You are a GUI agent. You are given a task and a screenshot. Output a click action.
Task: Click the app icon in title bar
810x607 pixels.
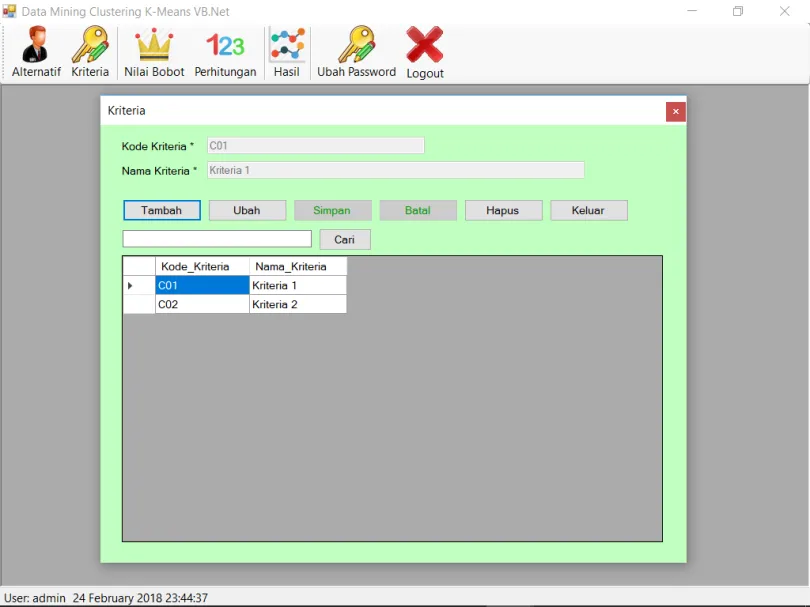pos(10,11)
